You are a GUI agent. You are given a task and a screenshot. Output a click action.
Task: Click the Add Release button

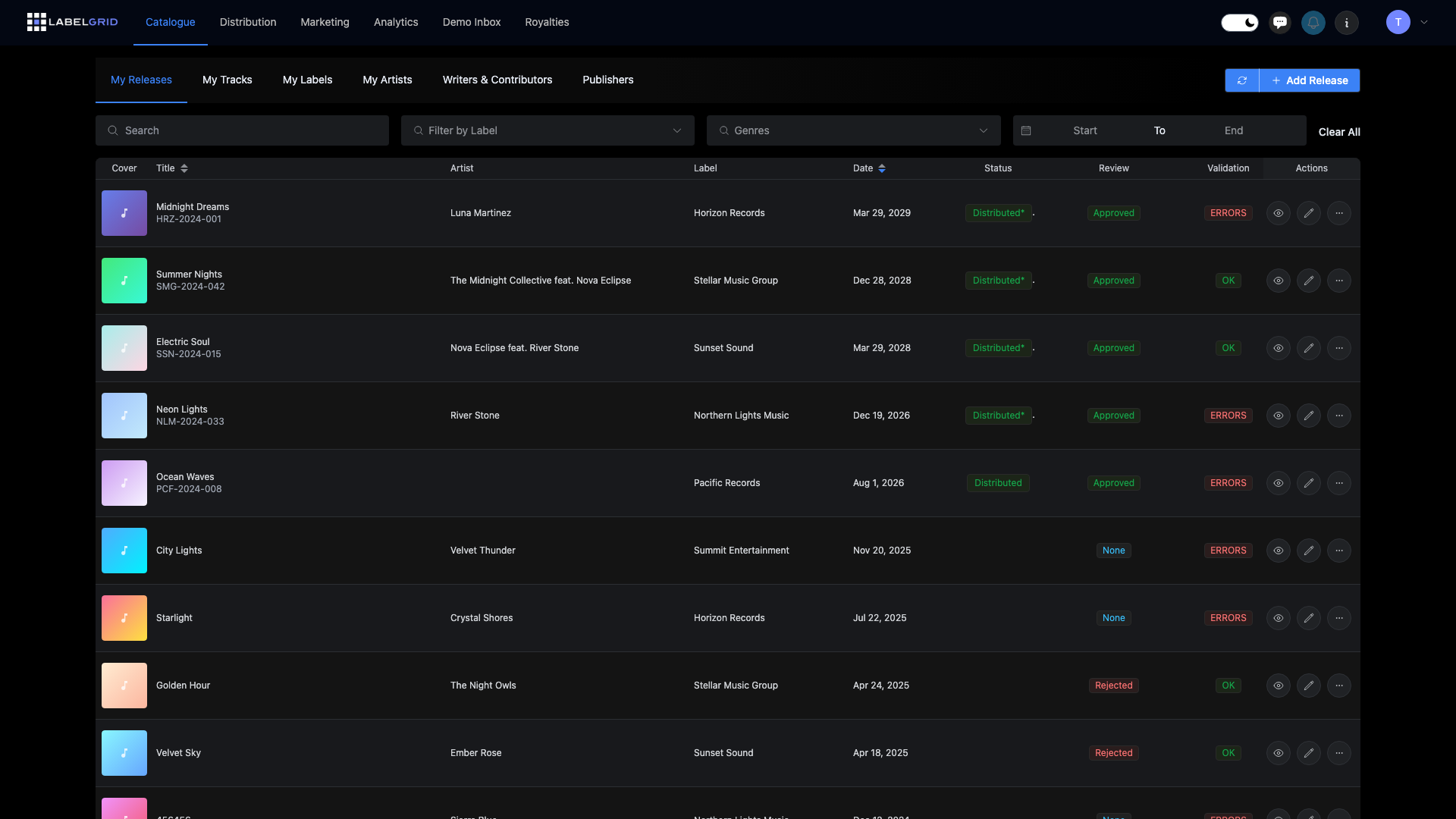click(1310, 80)
